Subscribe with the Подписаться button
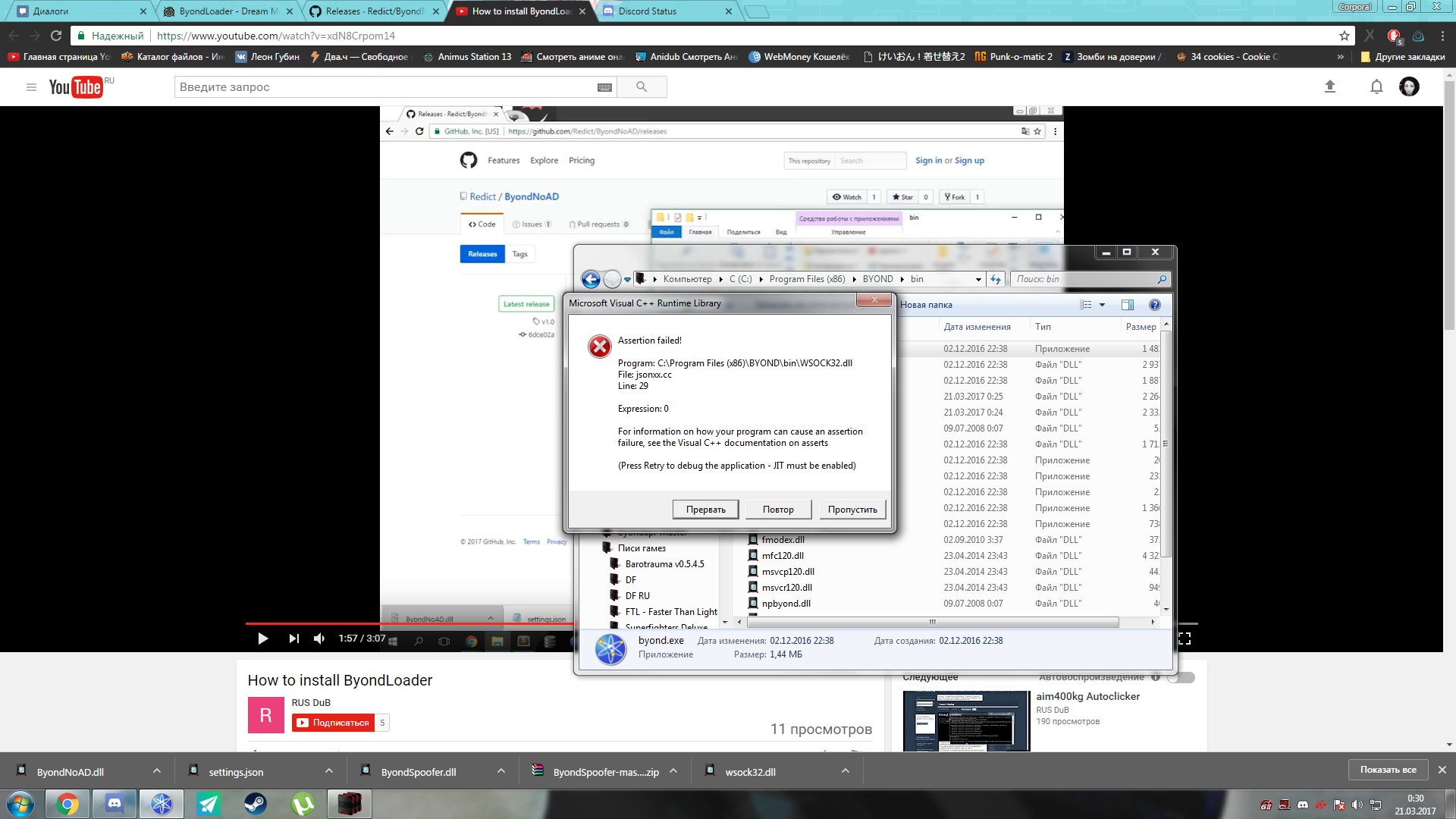This screenshot has width=1456, height=819. point(334,723)
